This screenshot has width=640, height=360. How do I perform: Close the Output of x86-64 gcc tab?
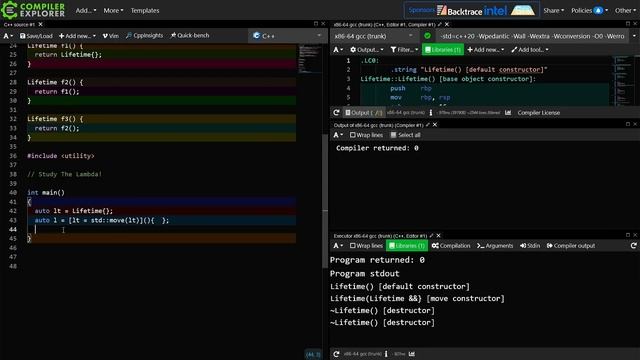(435, 125)
